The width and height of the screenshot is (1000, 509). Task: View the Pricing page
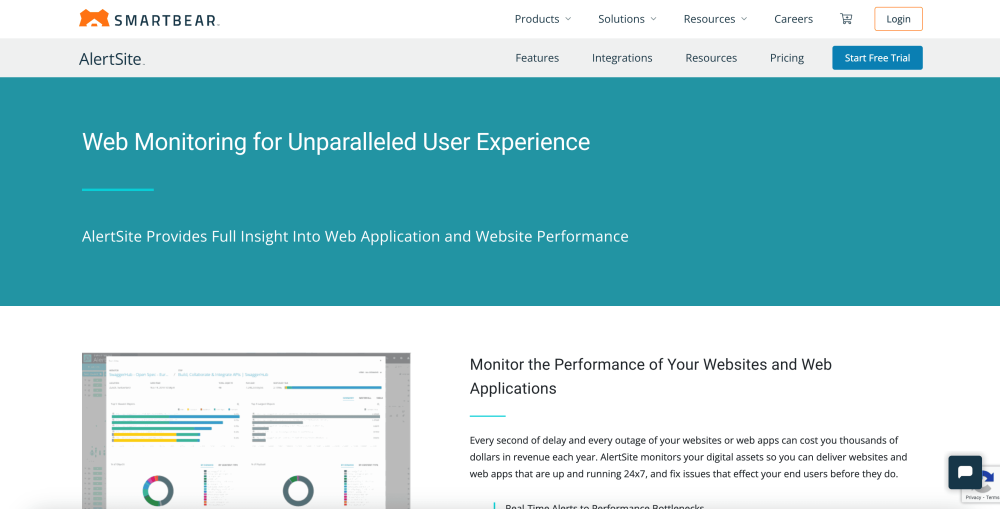pos(787,58)
